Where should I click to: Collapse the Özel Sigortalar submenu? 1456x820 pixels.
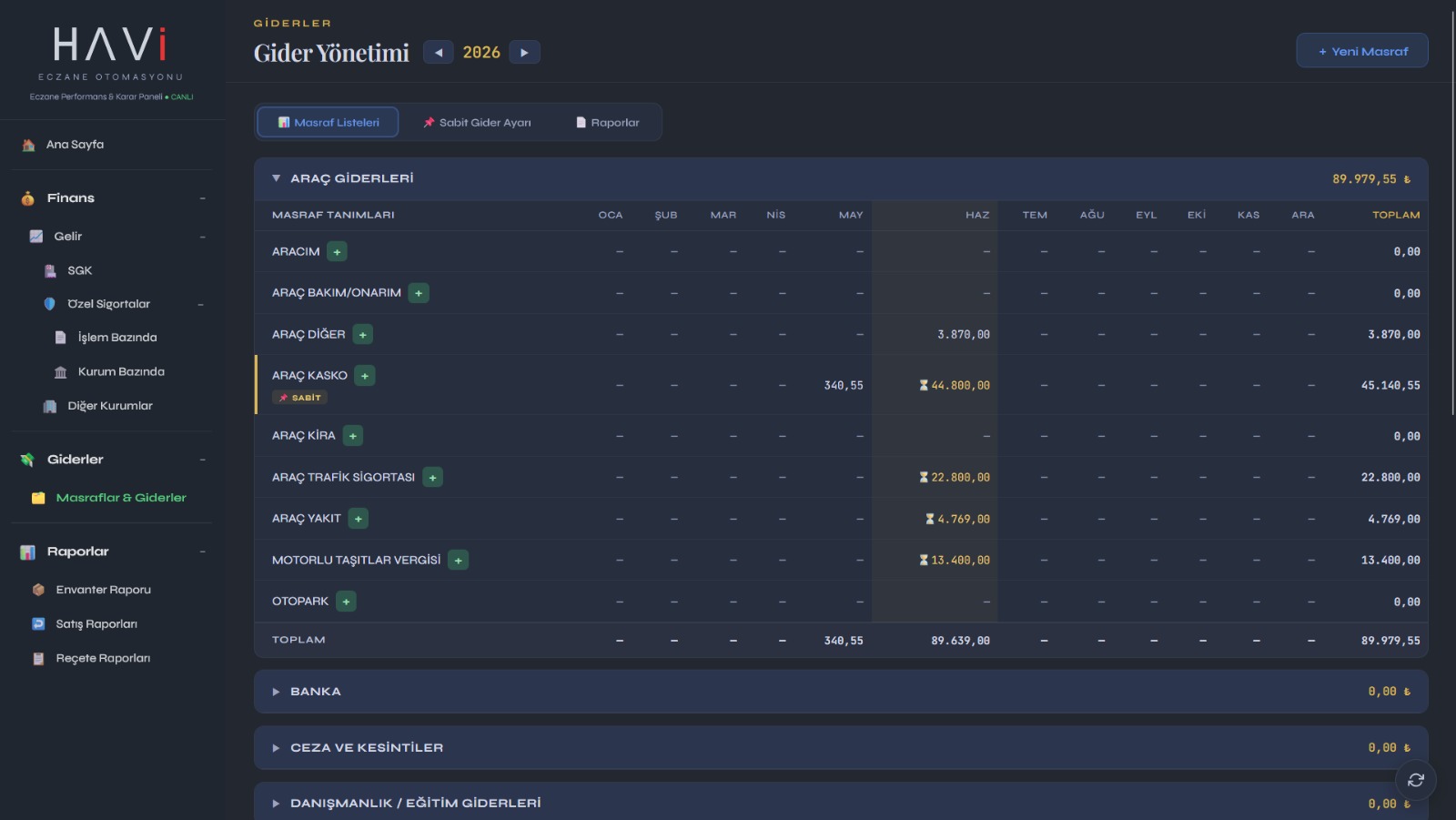(x=200, y=304)
